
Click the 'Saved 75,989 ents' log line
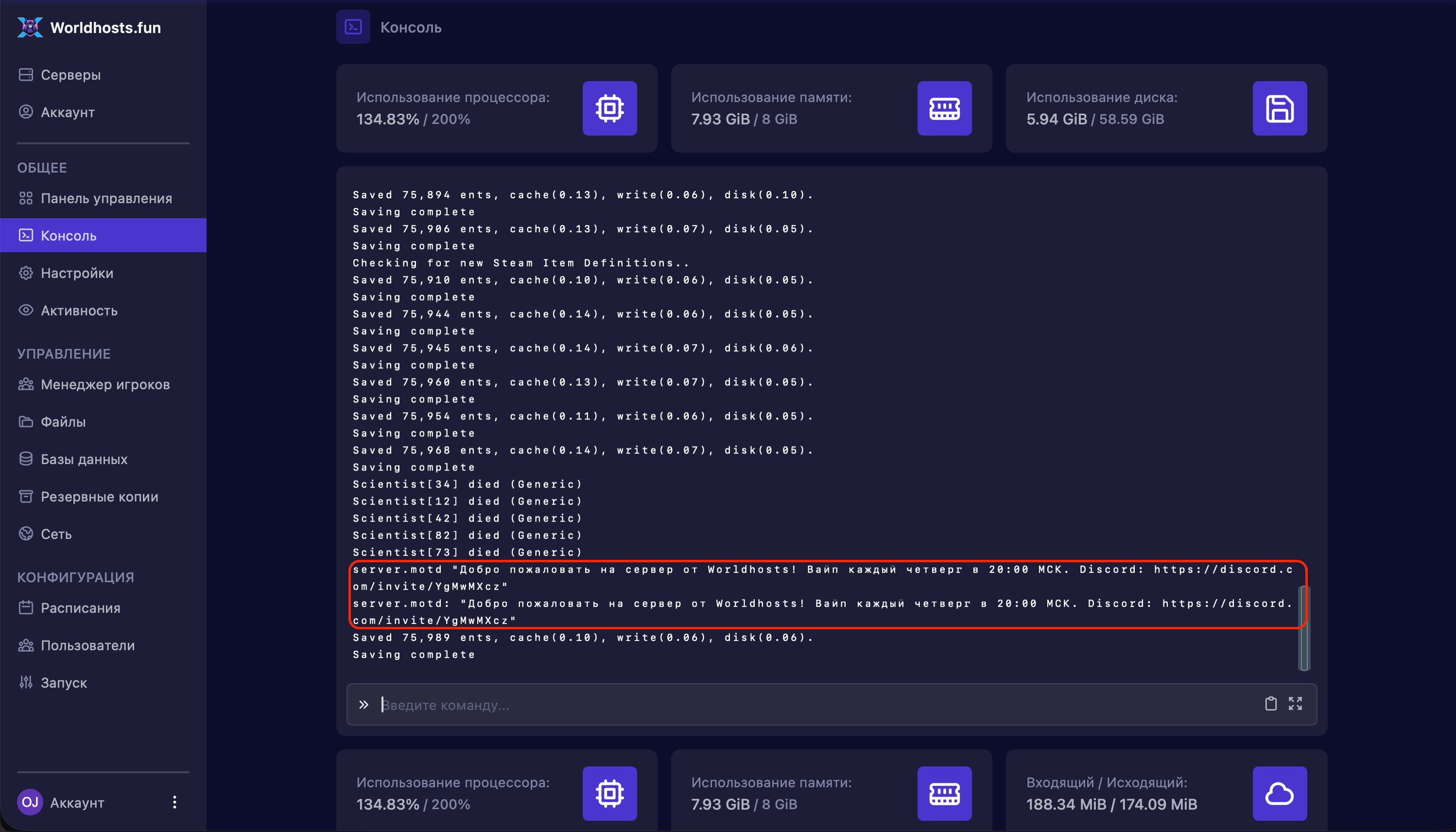pyautogui.click(x=583, y=637)
